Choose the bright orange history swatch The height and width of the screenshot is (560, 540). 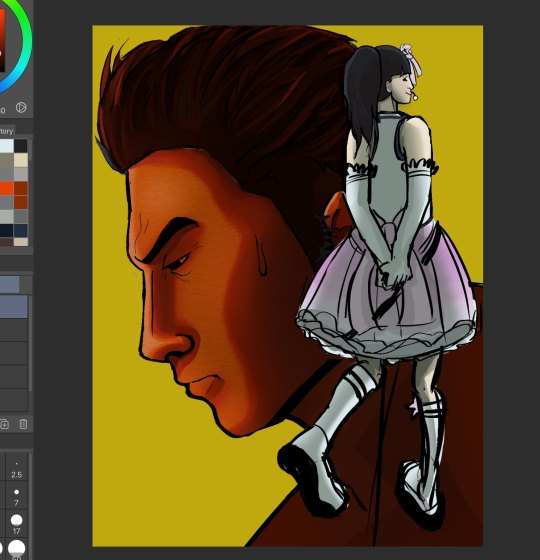(x=6, y=188)
